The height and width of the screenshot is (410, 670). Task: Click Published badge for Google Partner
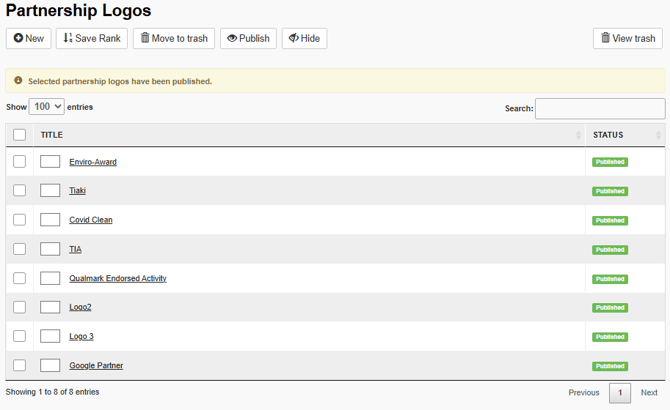click(x=610, y=366)
